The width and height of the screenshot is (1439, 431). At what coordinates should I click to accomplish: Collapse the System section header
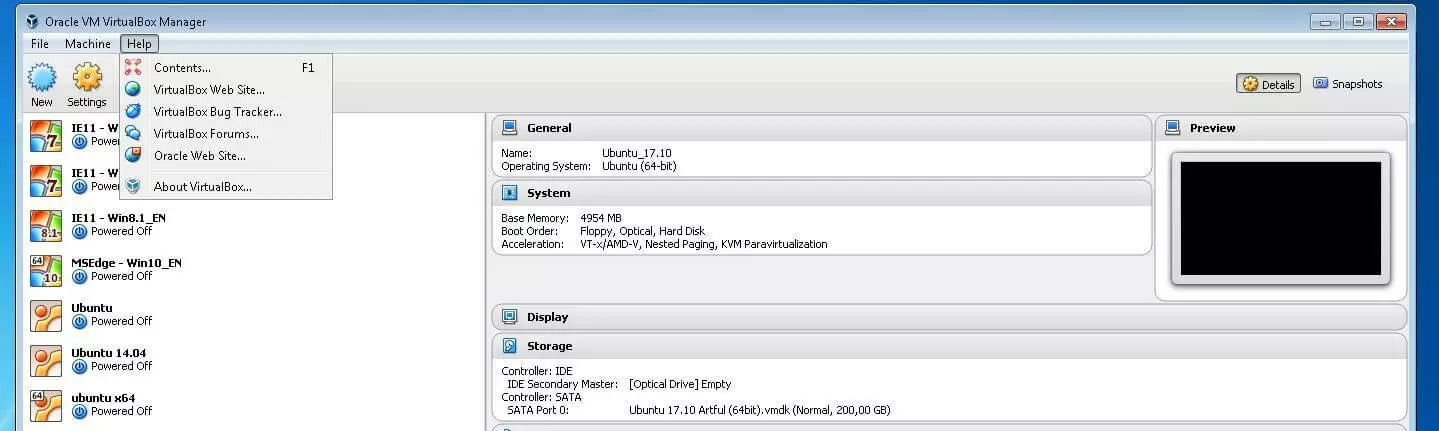coord(820,193)
